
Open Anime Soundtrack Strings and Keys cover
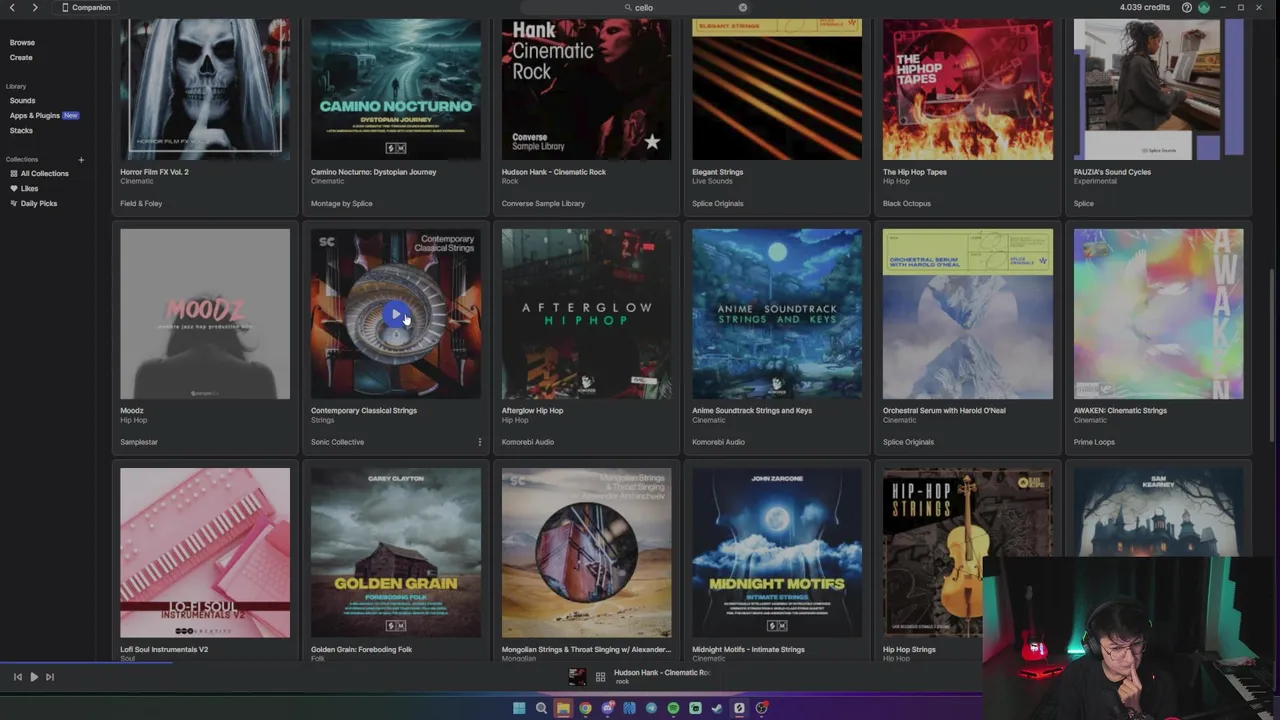point(777,314)
